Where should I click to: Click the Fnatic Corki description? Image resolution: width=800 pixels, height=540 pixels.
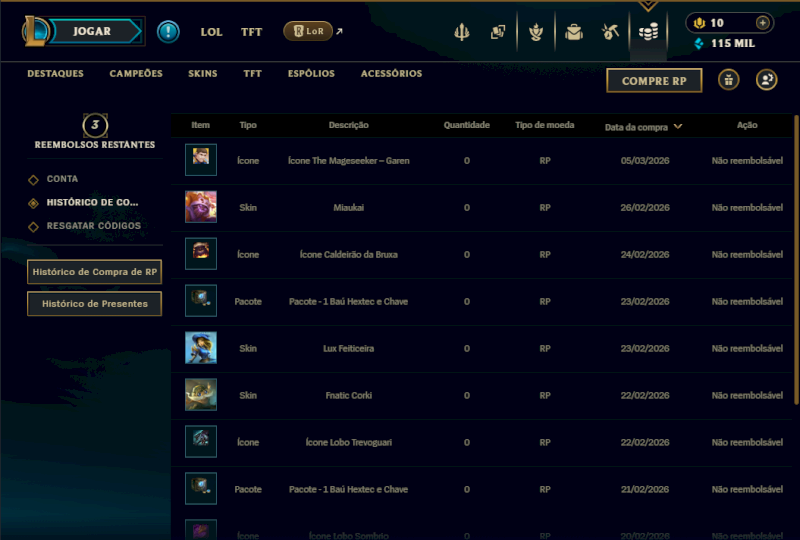point(348,396)
